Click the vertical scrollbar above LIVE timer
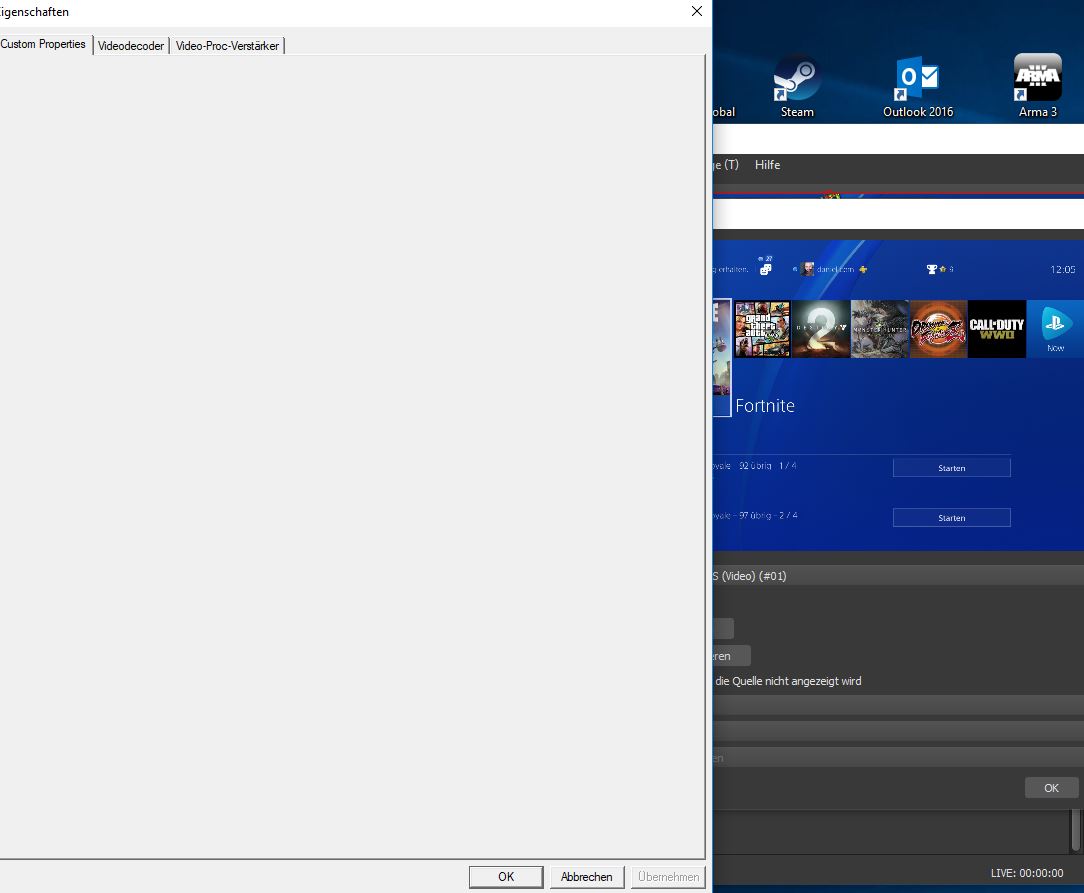This screenshot has width=1084, height=893. click(1076, 829)
